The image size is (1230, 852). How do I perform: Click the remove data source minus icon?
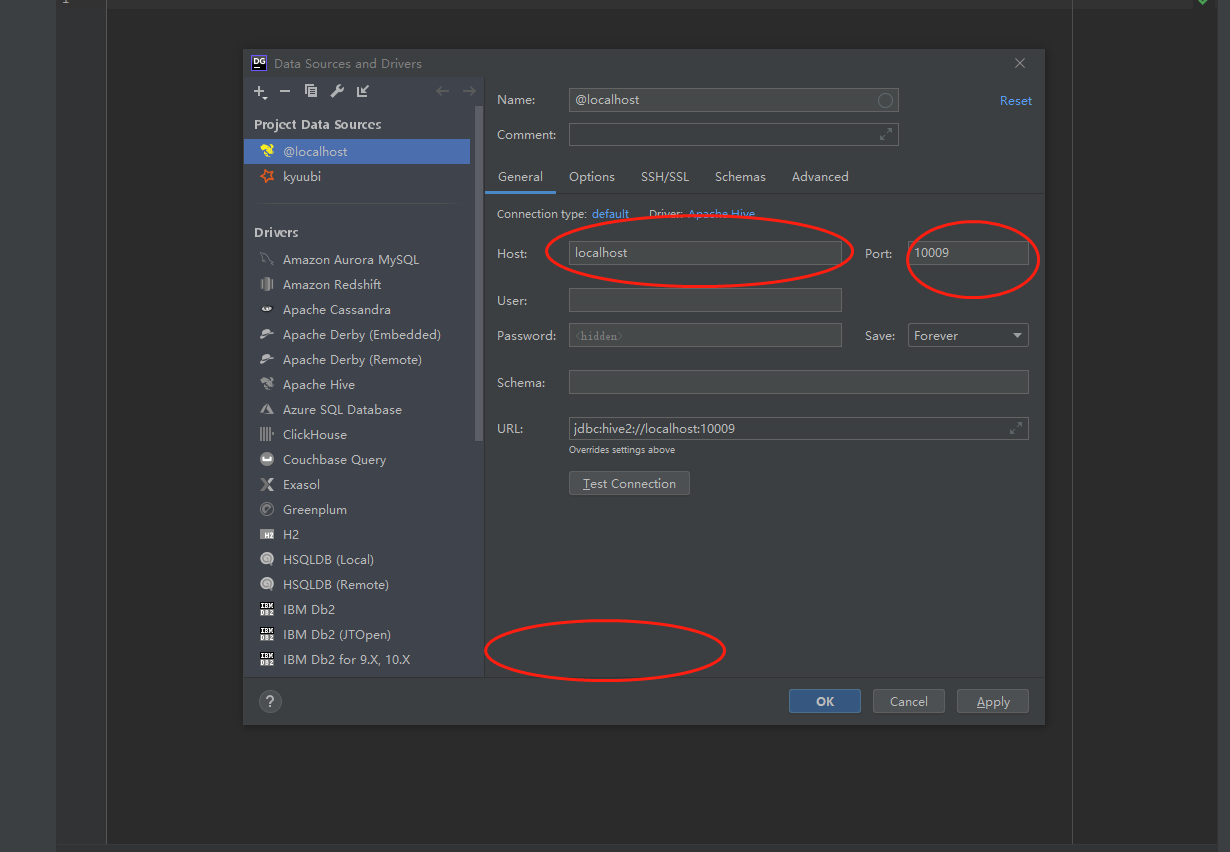coord(285,92)
